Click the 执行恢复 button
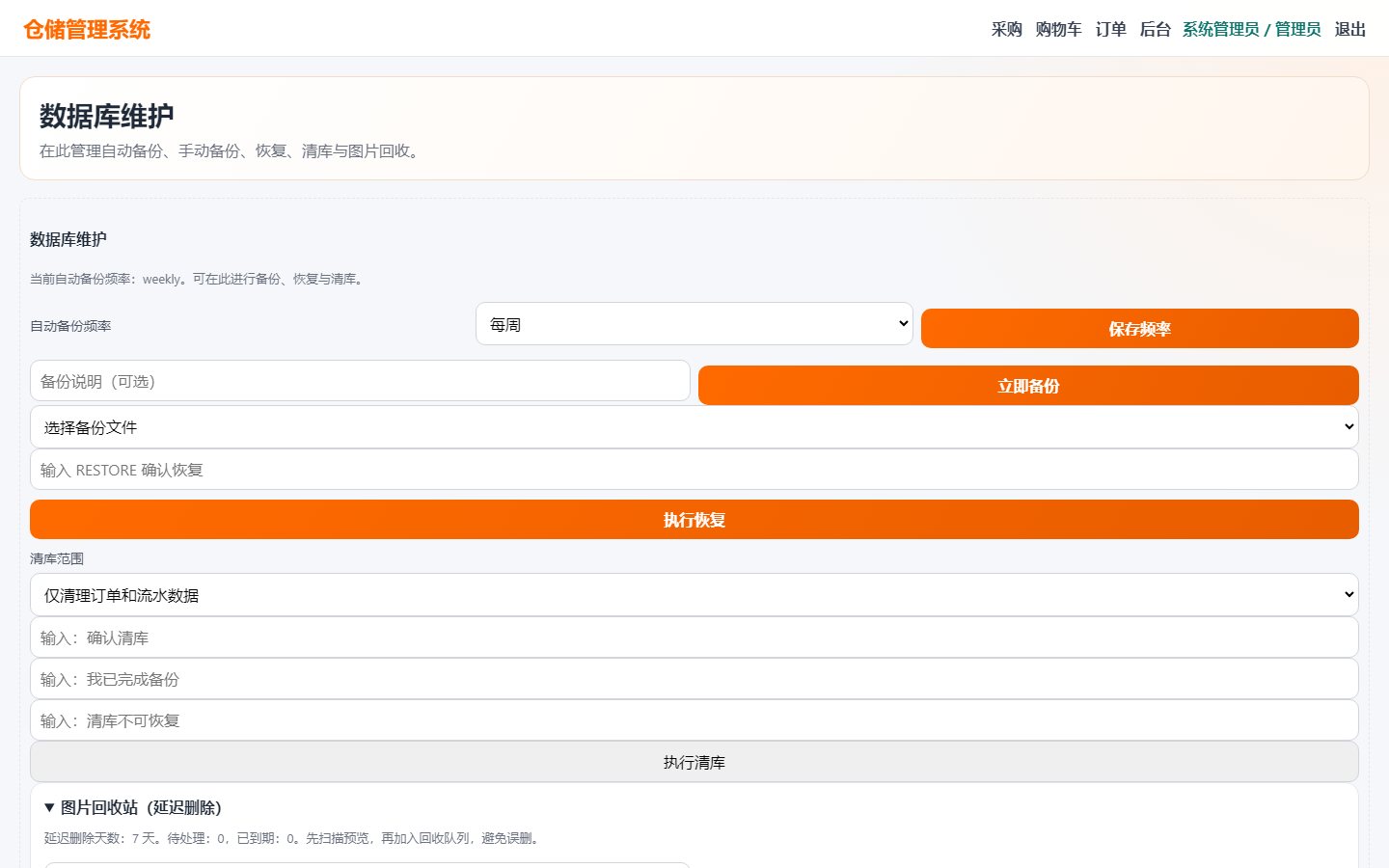Image resolution: width=1389 pixels, height=868 pixels. coord(694,520)
